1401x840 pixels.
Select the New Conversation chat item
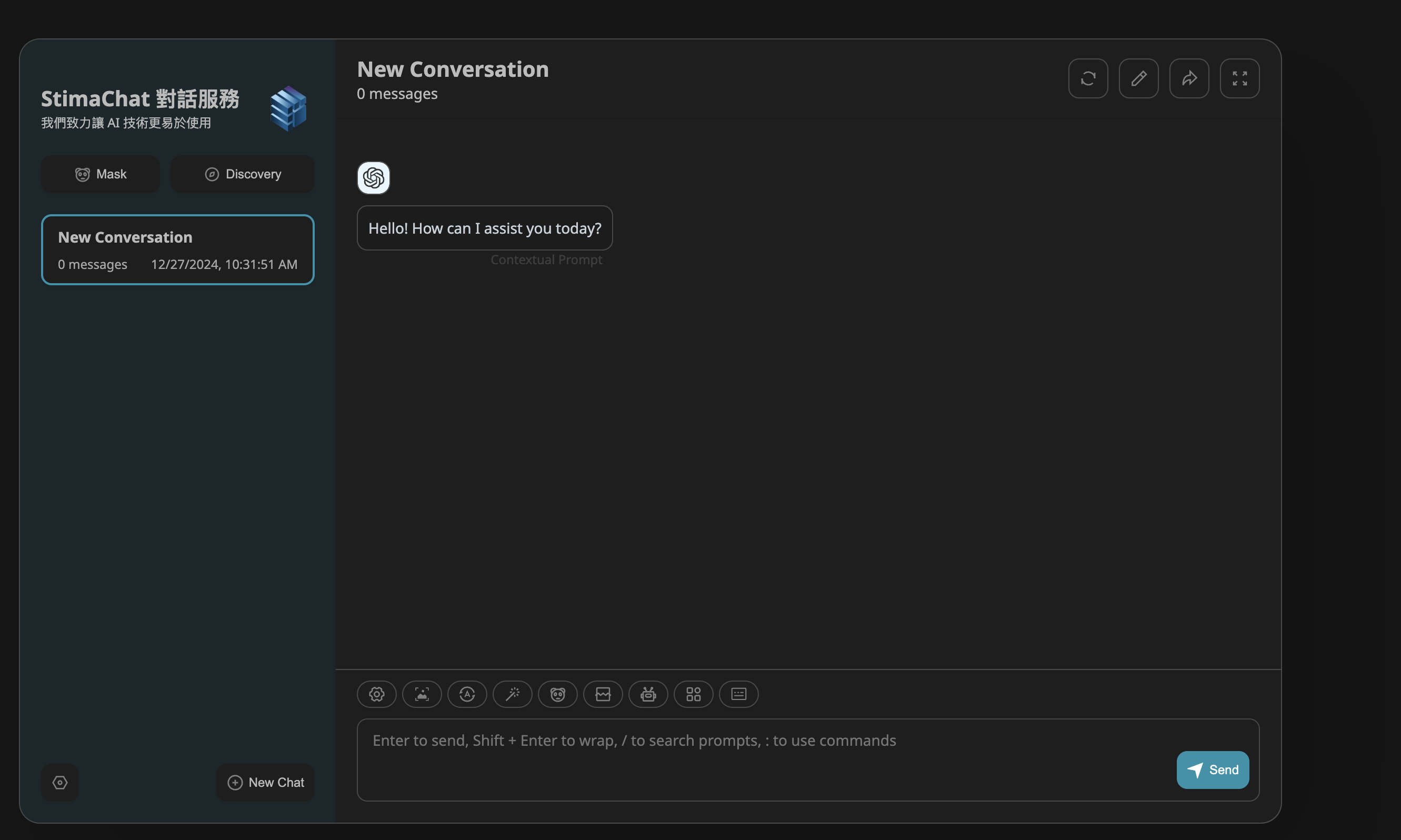pos(178,249)
